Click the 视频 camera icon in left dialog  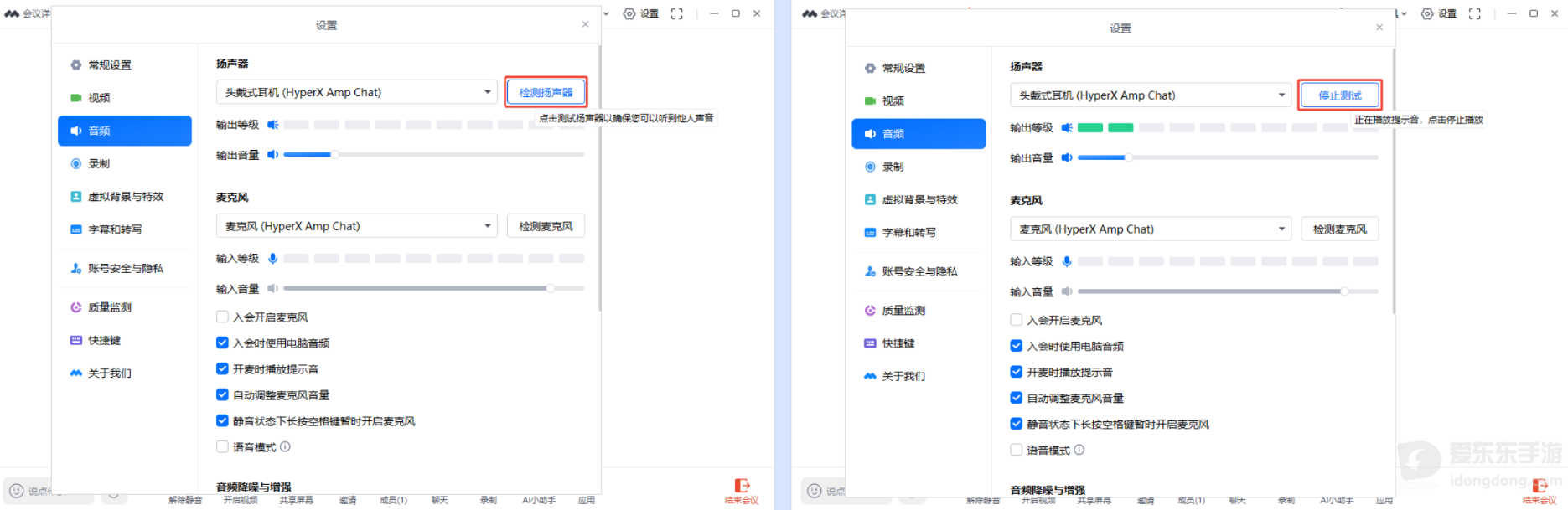(x=76, y=98)
